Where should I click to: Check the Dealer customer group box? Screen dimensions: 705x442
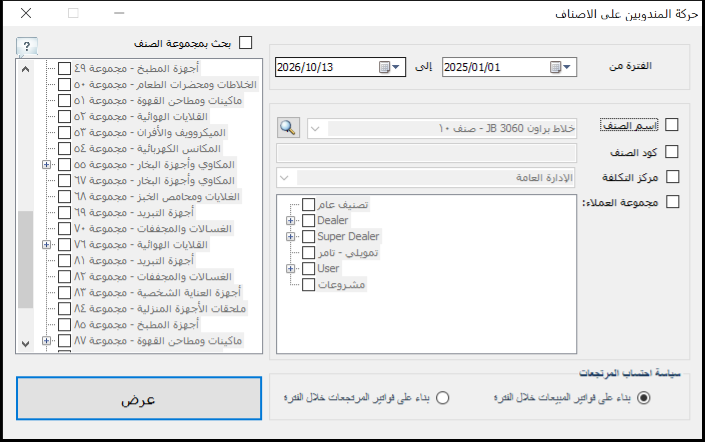pyautogui.click(x=308, y=220)
